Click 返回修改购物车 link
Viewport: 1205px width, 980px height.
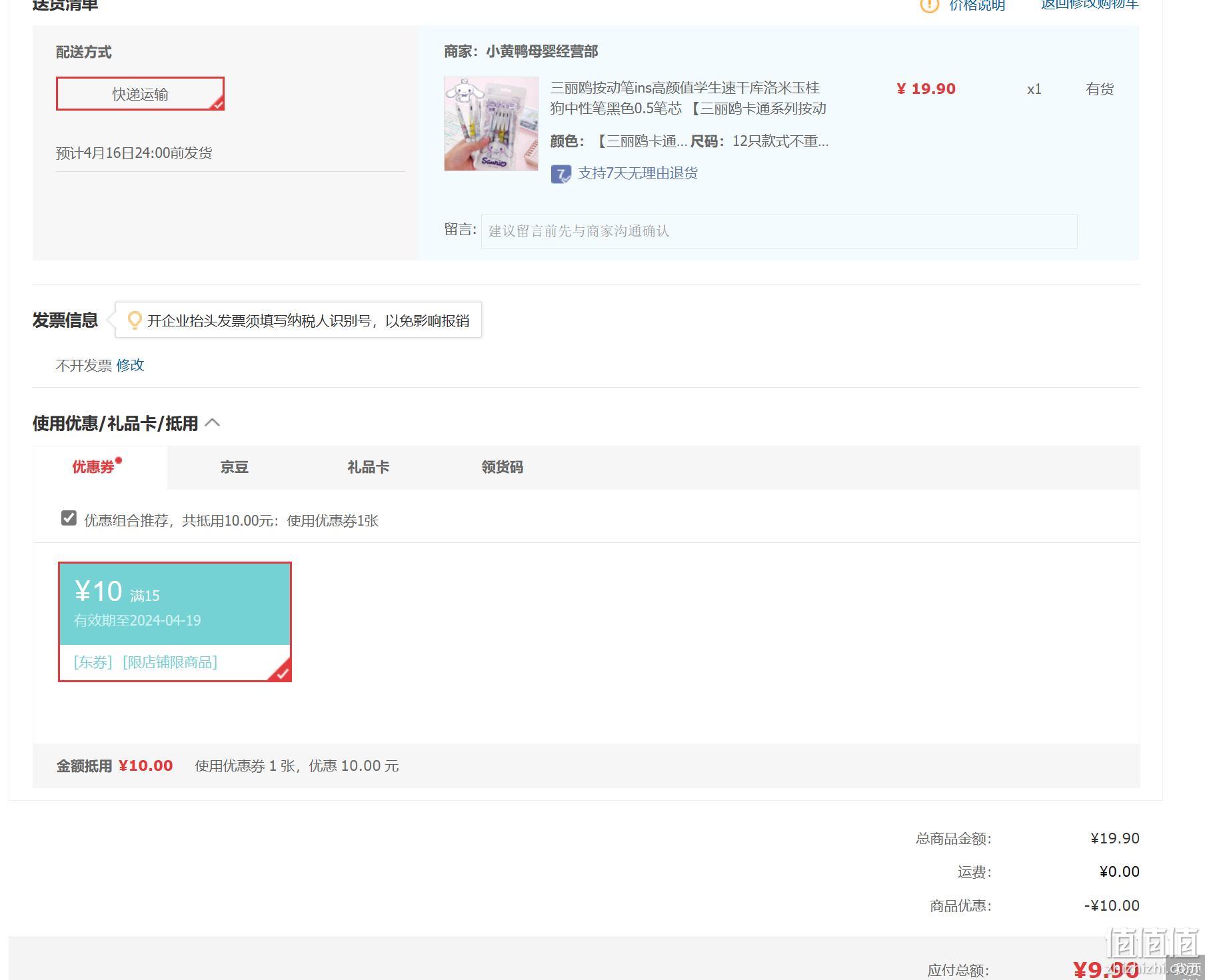point(1090,4)
